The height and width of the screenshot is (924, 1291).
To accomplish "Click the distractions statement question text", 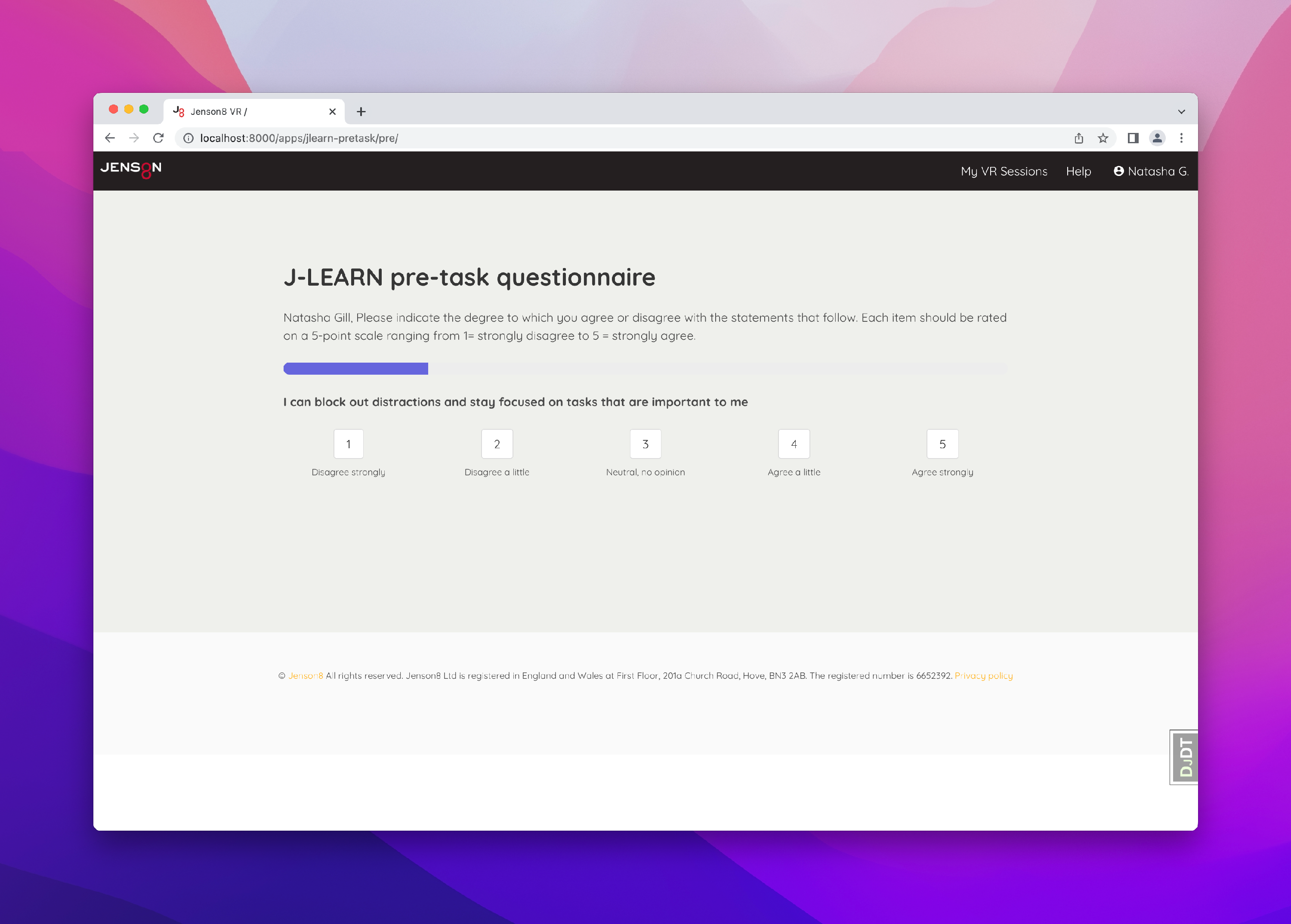I will [516, 402].
